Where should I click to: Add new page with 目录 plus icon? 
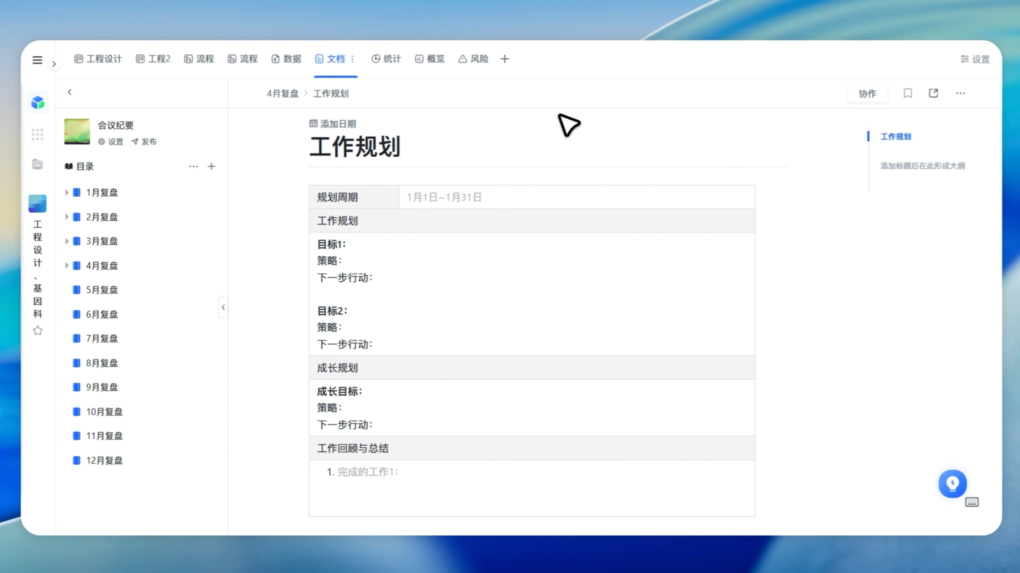[x=211, y=167]
